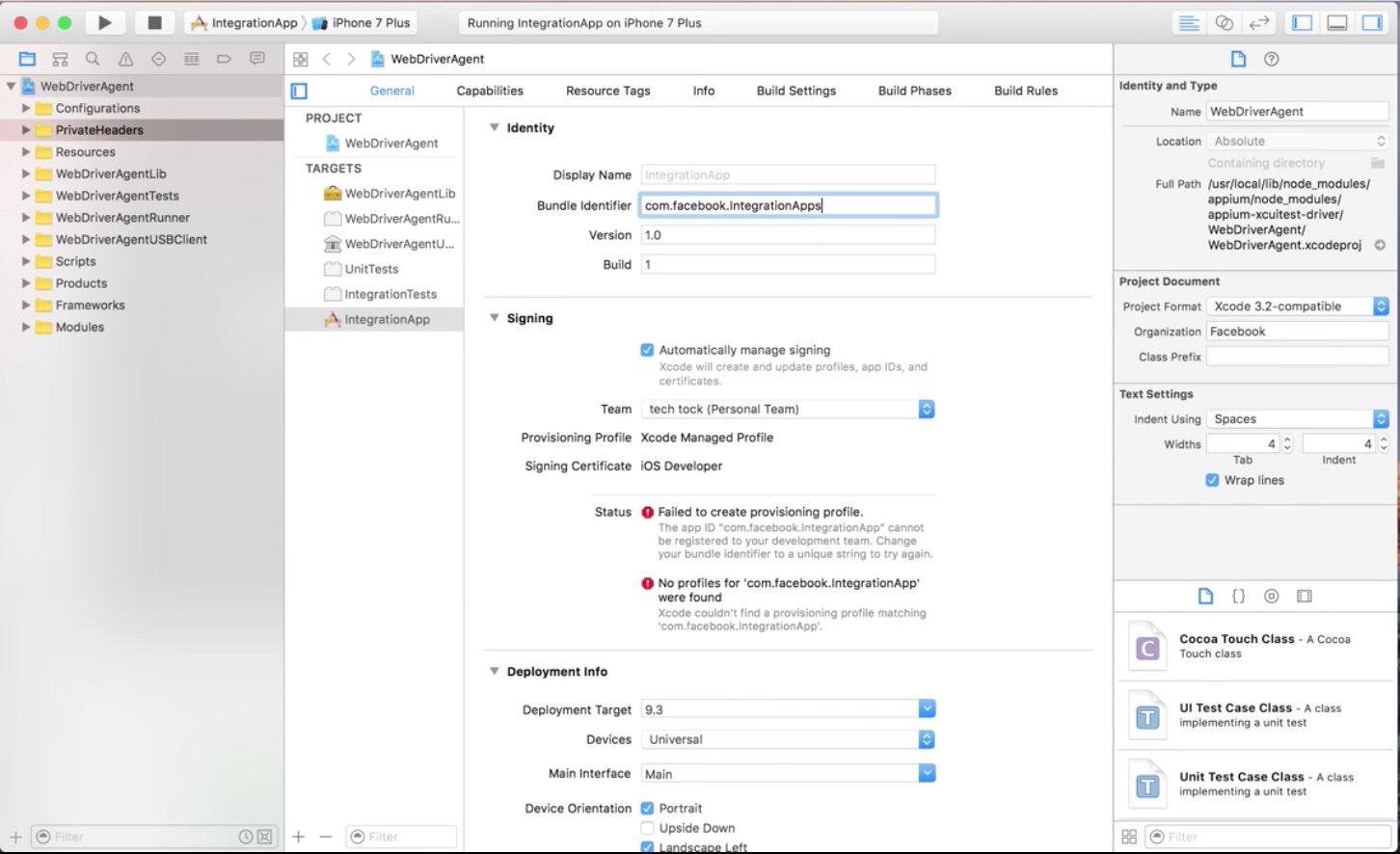The image size is (1400, 854).
Task: Go back in editor history
Action: tap(327, 59)
